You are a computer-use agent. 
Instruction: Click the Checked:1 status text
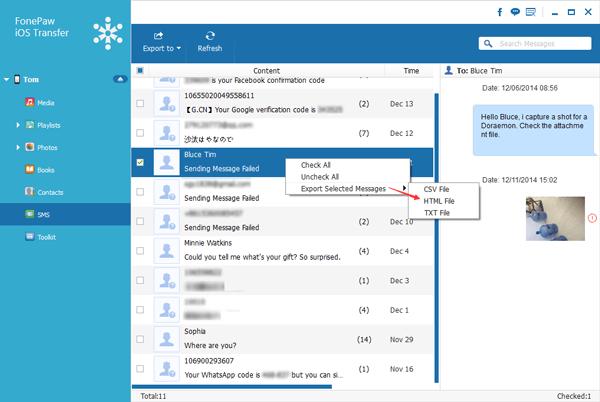click(574, 396)
